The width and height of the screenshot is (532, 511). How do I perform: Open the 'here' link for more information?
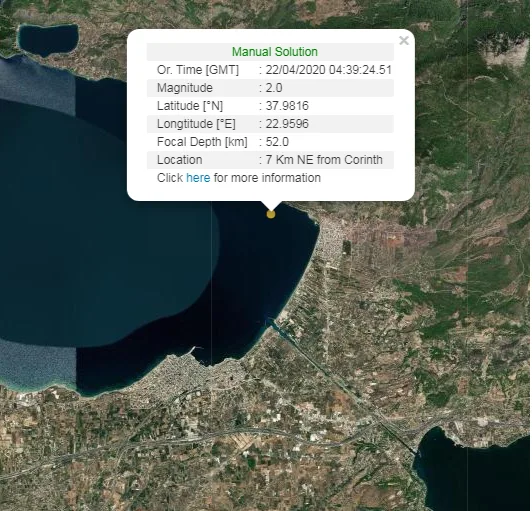pyautogui.click(x=198, y=178)
